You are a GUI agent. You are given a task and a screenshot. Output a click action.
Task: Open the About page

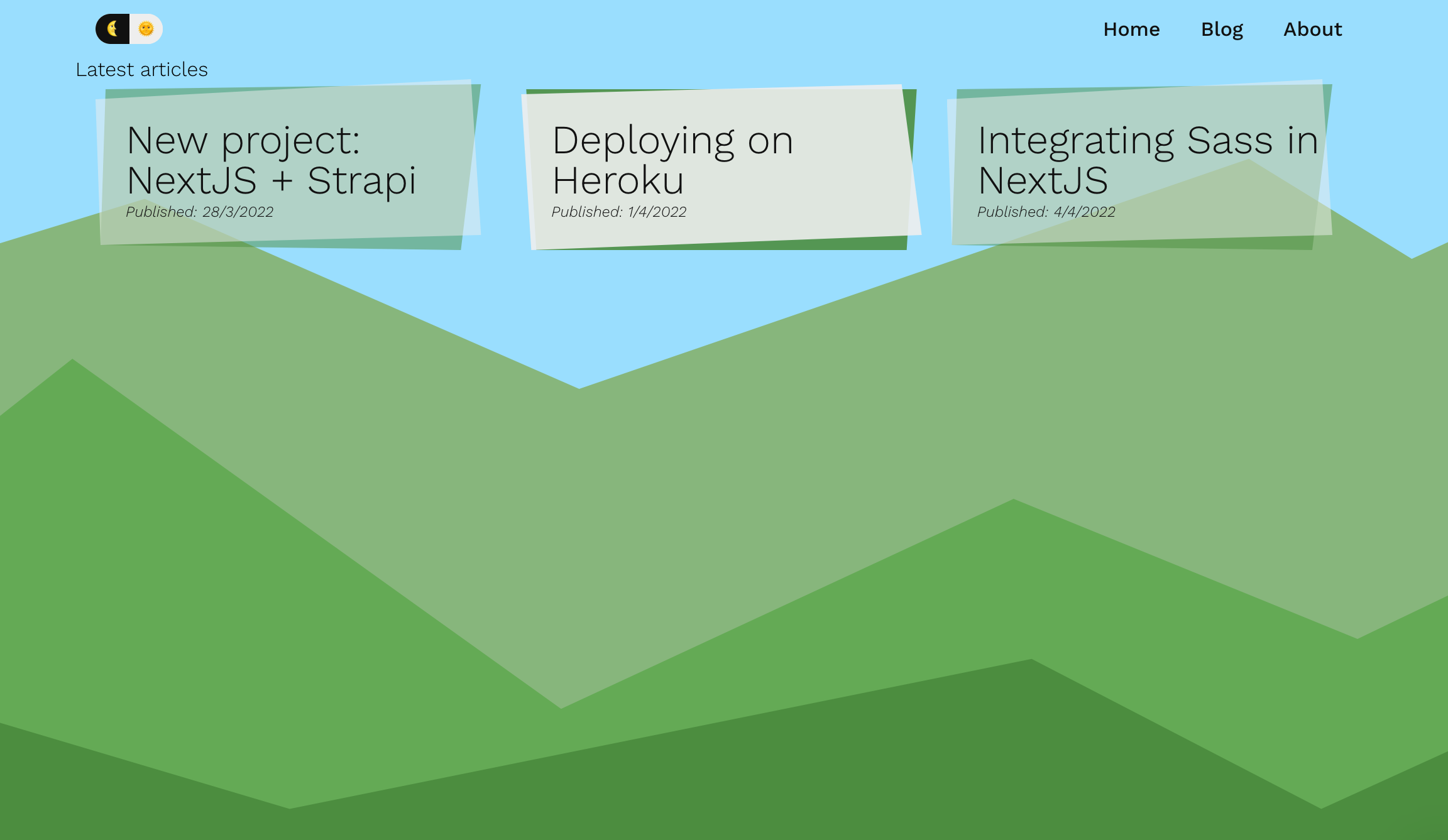tap(1312, 30)
